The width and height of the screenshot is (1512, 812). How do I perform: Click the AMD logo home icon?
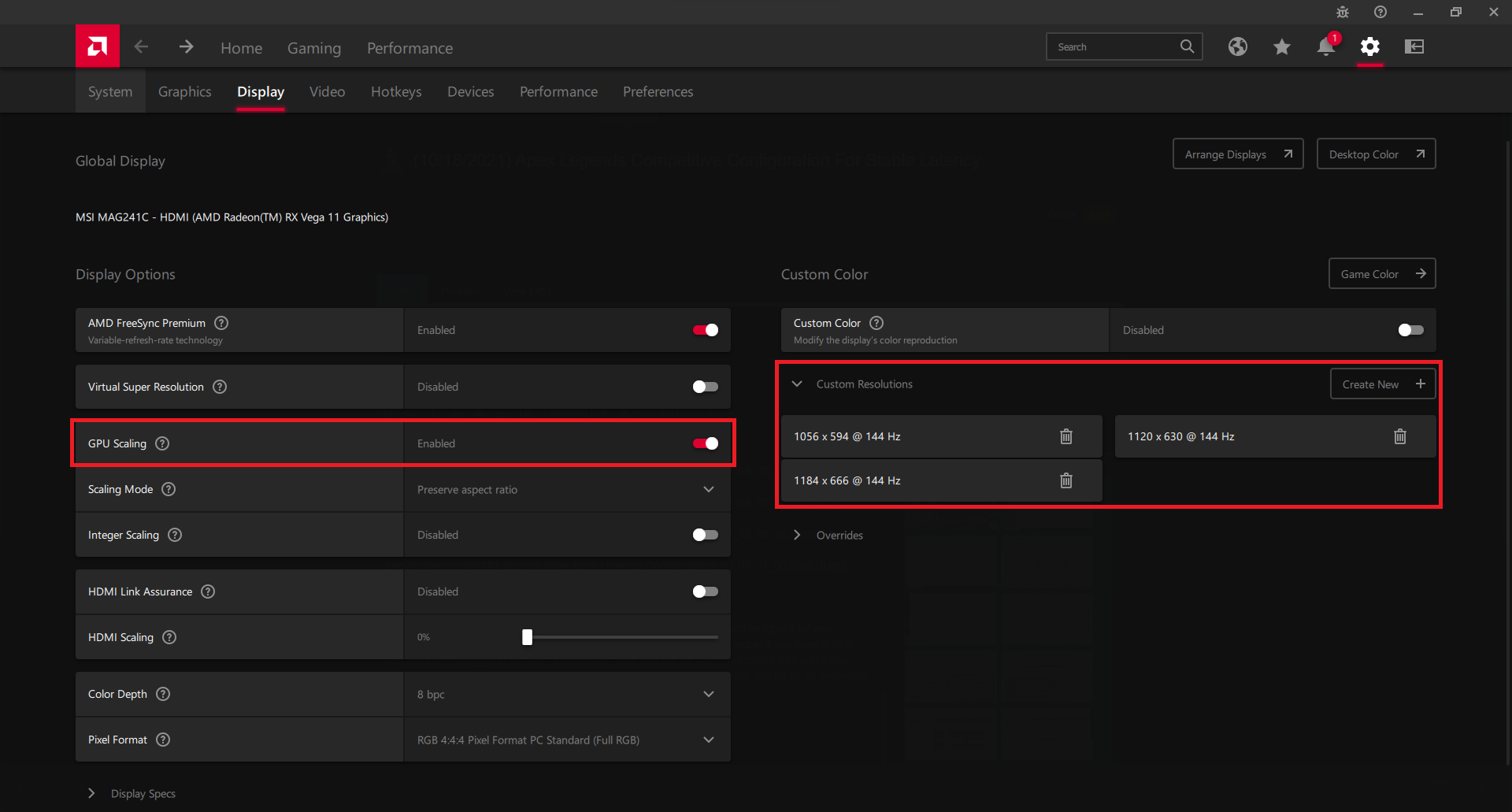[x=98, y=46]
